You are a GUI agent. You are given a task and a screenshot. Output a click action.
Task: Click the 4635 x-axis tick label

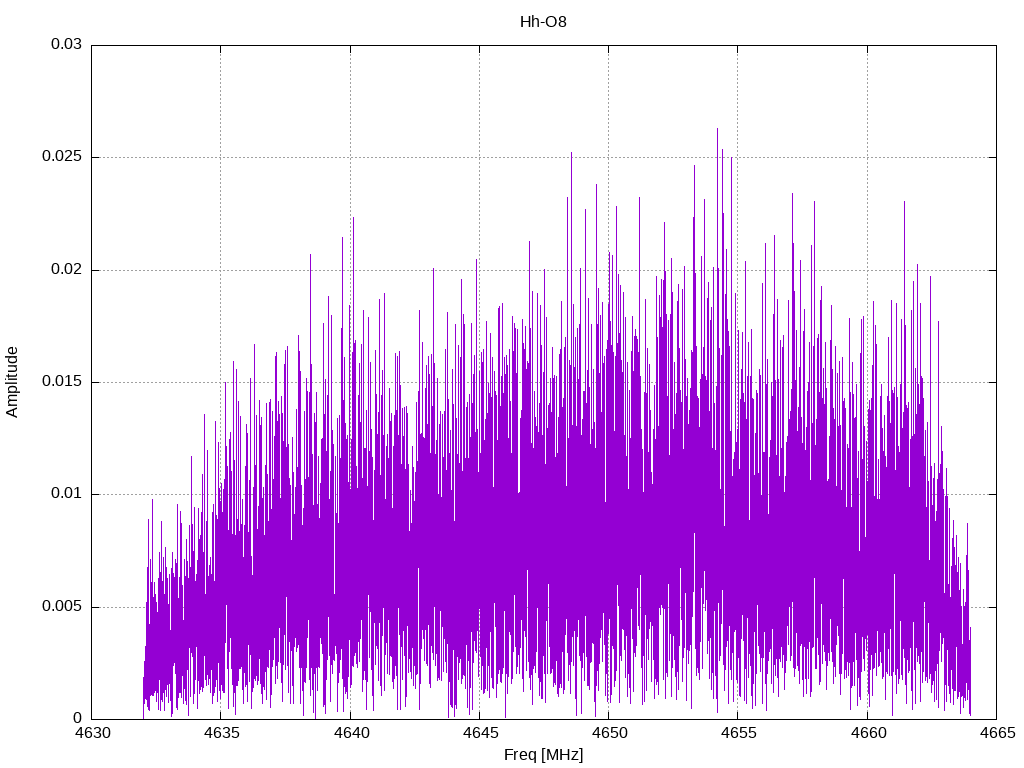point(221,733)
